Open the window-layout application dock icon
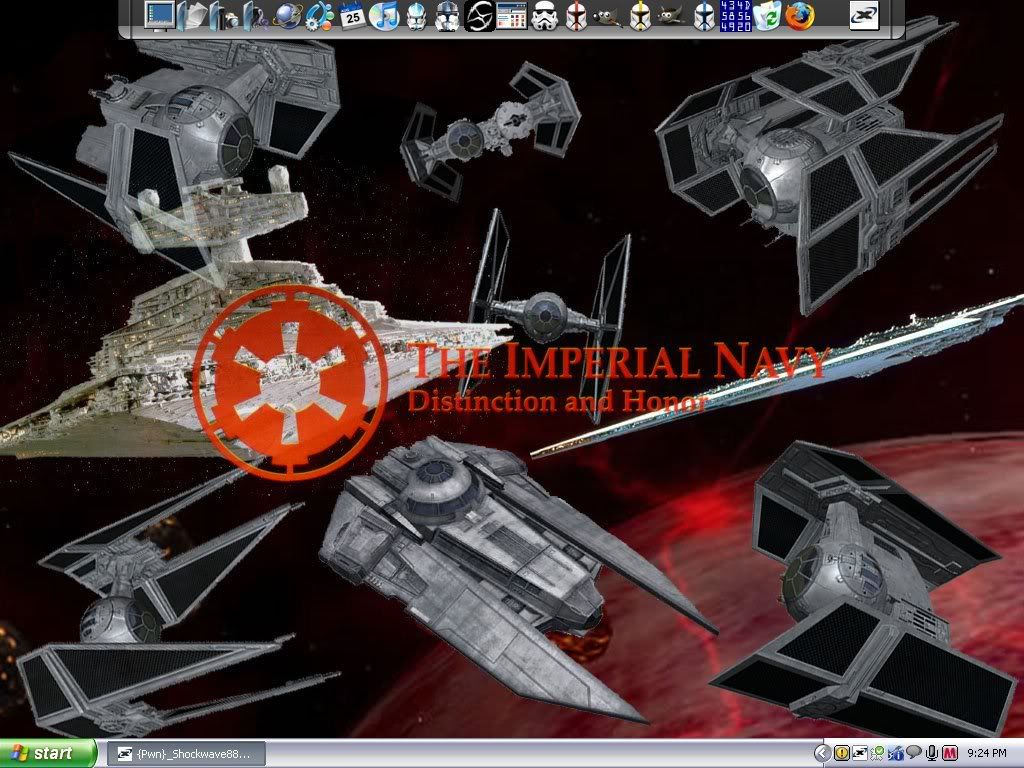Image resolution: width=1024 pixels, height=768 pixels. [x=511, y=16]
